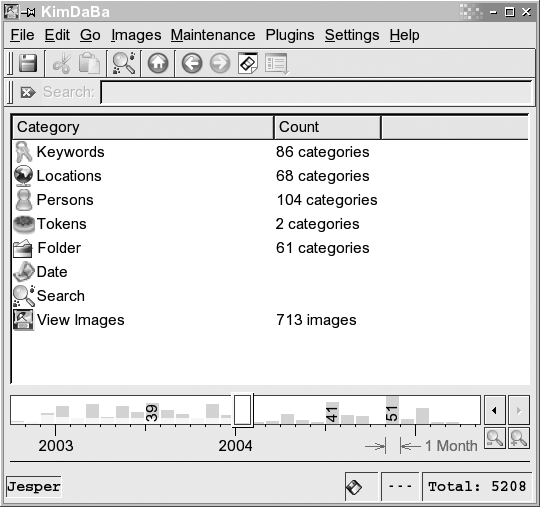Image resolution: width=540 pixels, height=507 pixels.
Task: Select the Folder category row
Action: click(x=270, y=248)
